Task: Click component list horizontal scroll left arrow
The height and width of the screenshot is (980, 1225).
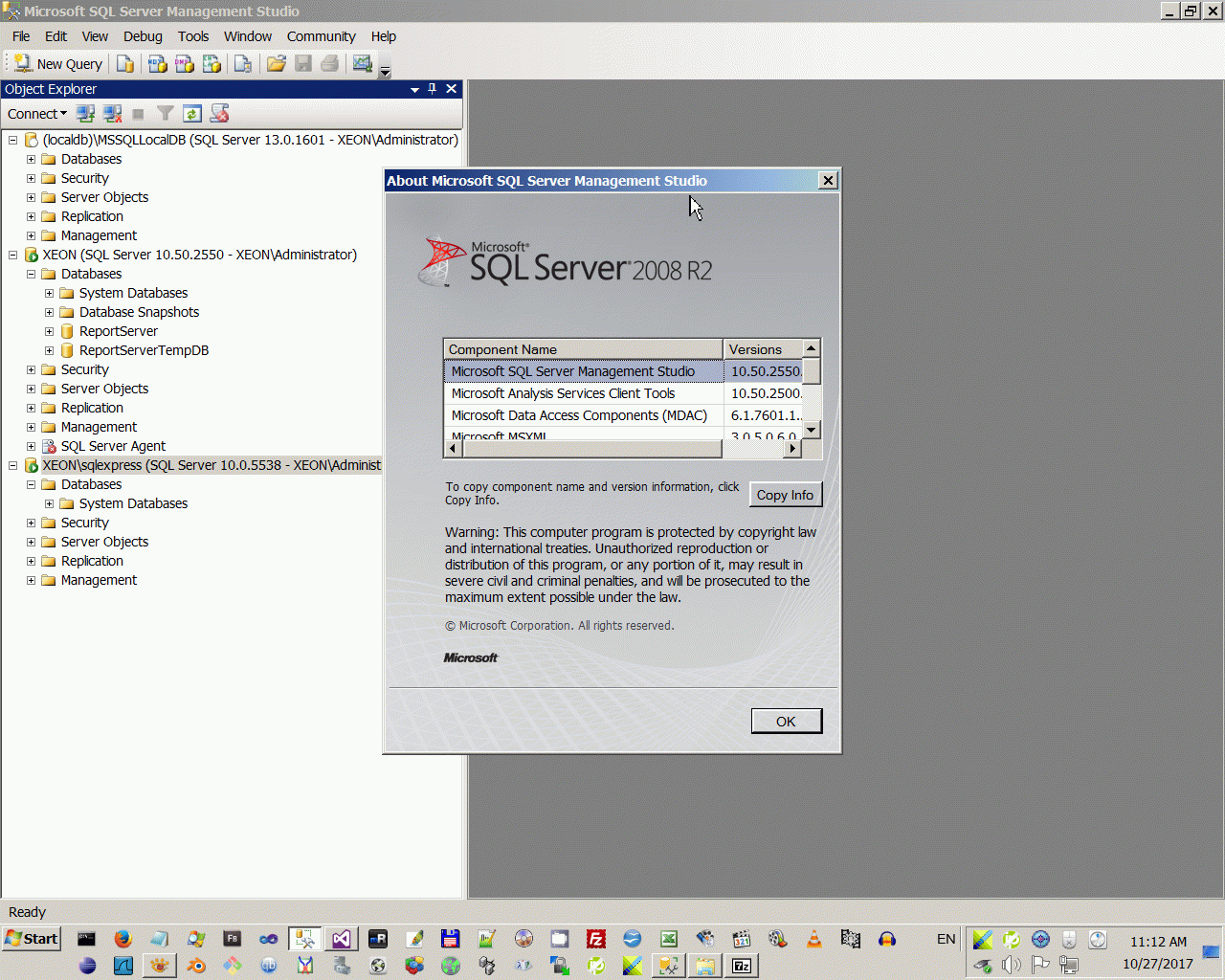Action: tap(453, 449)
